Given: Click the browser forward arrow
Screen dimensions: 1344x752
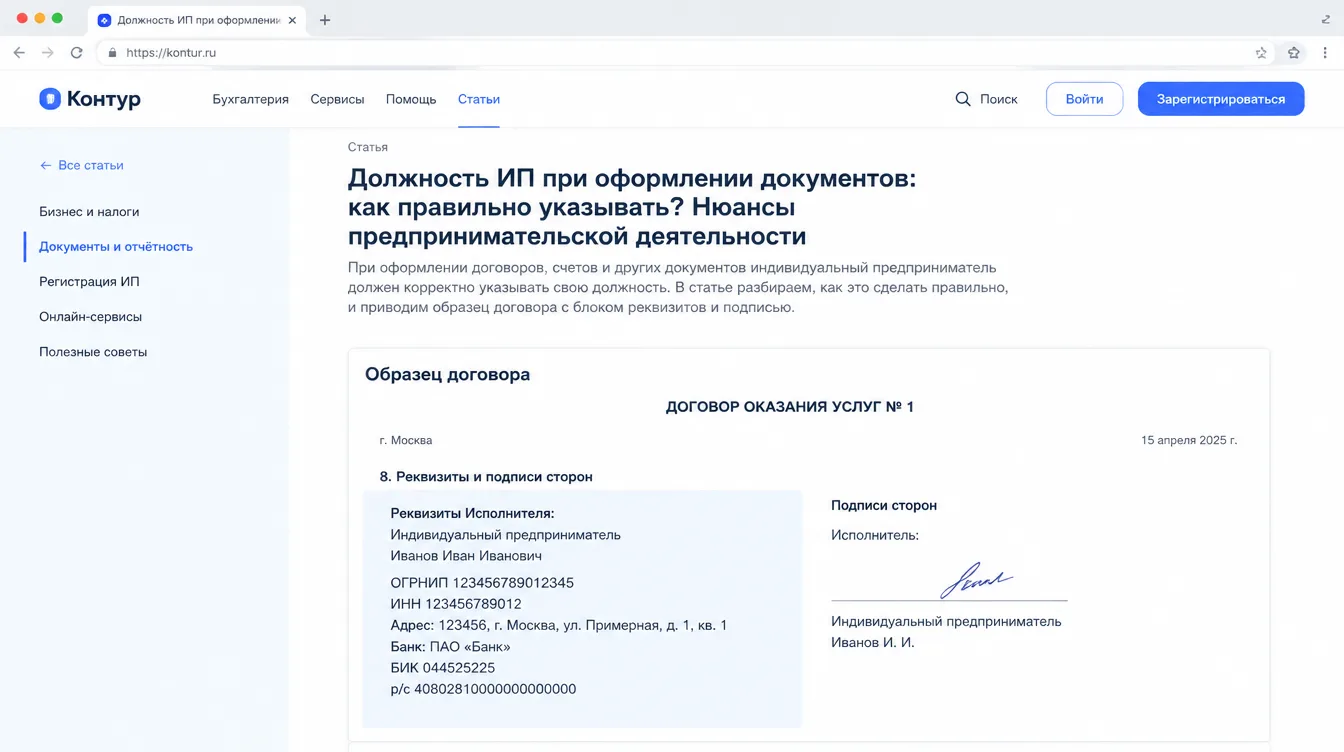Looking at the screenshot, I should click(x=47, y=53).
